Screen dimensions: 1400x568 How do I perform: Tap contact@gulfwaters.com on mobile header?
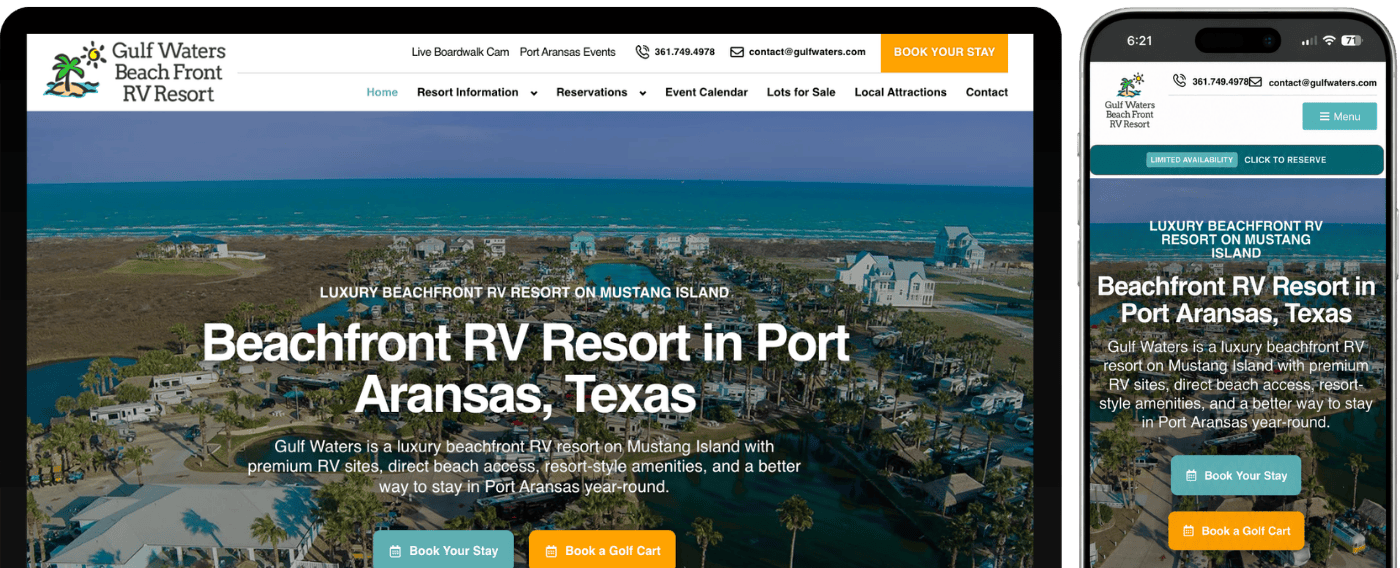coord(1323,82)
